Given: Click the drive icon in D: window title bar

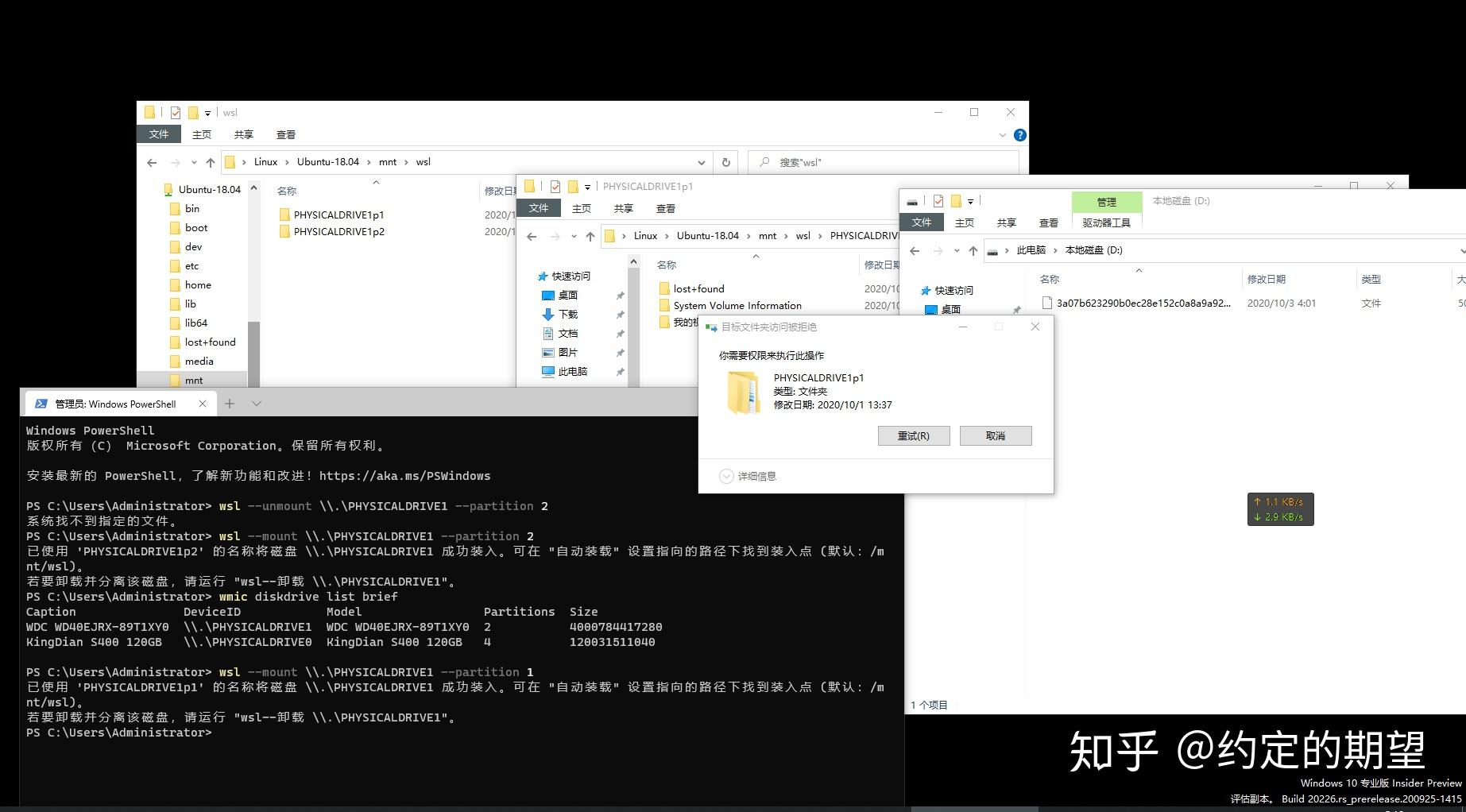Looking at the screenshot, I should (x=912, y=201).
